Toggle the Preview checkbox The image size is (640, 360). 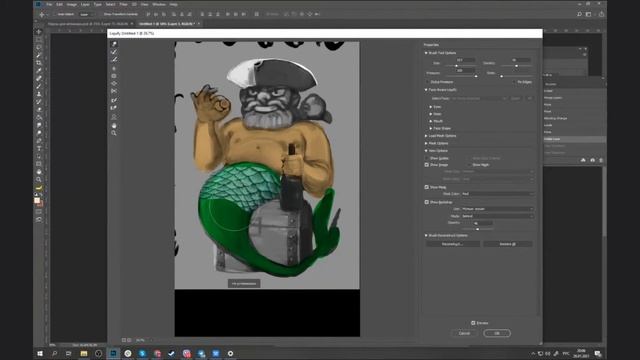click(x=473, y=323)
